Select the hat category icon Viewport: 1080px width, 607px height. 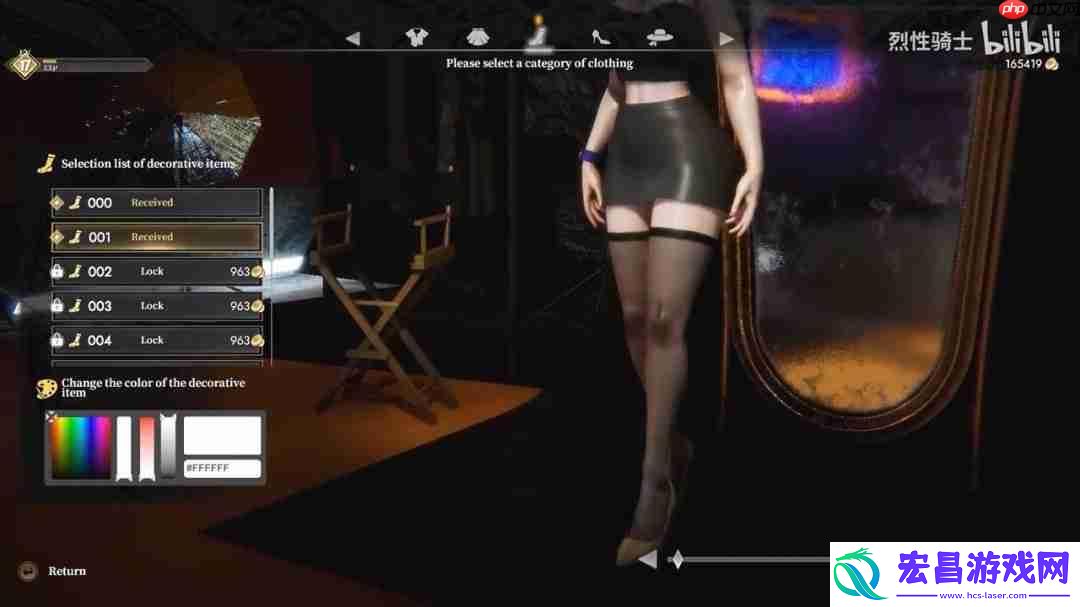click(660, 37)
